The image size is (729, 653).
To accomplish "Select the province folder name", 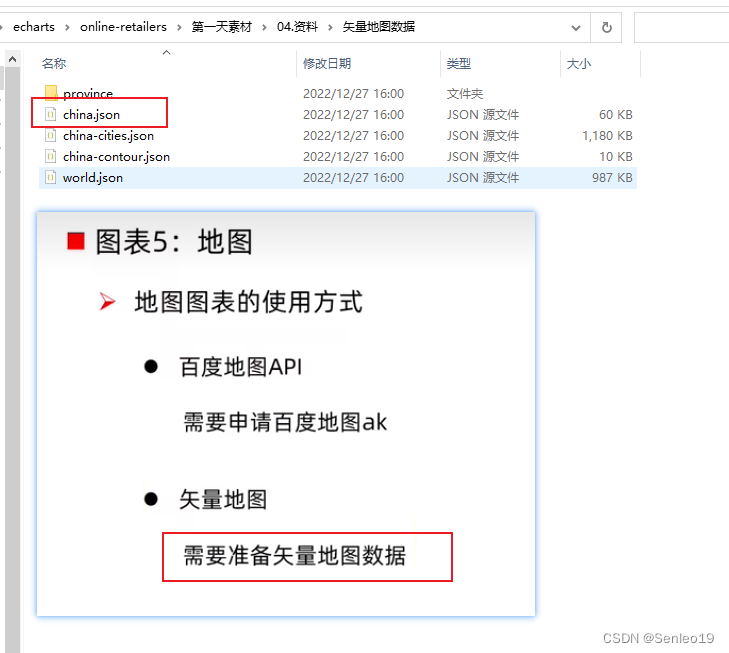I will coord(88,93).
